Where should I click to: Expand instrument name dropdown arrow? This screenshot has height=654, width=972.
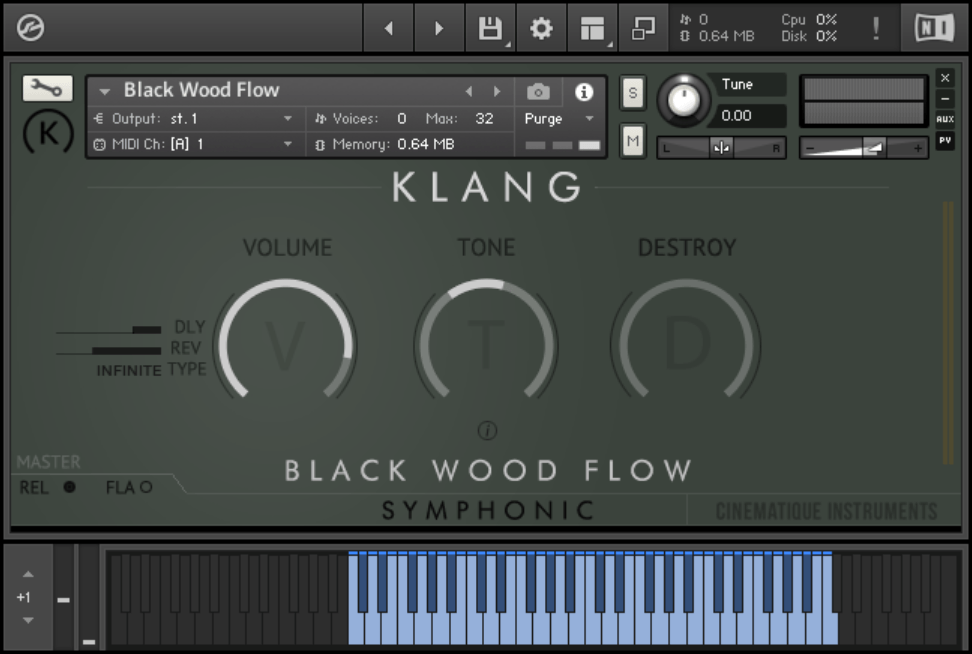click(105, 91)
